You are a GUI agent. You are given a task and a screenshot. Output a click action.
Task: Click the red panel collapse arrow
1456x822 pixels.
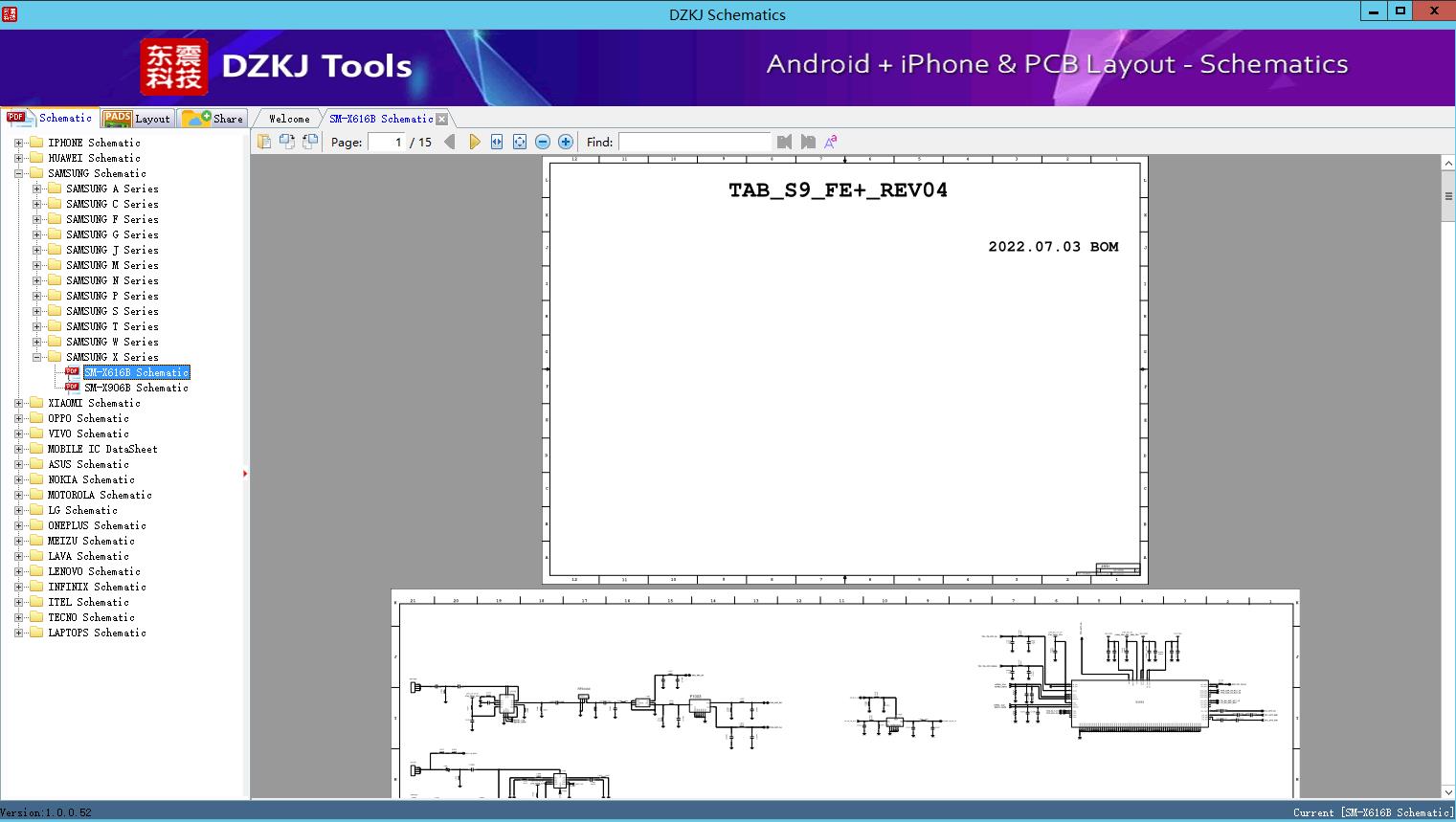[x=245, y=473]
